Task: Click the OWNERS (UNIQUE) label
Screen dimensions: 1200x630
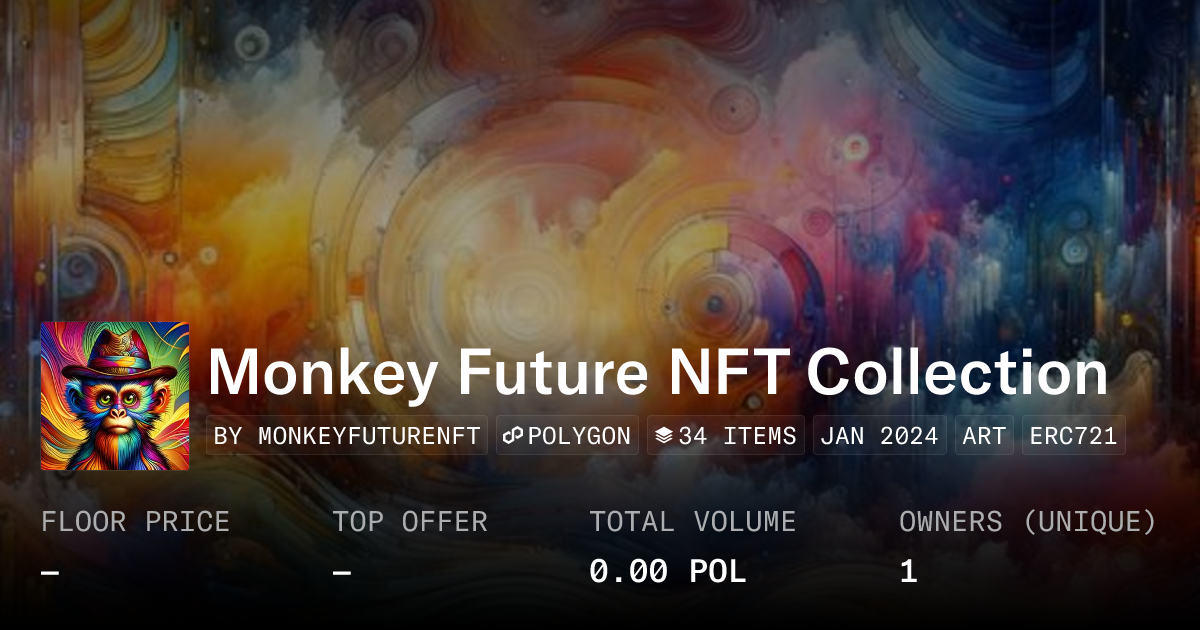Action: tap(1028, 522)
